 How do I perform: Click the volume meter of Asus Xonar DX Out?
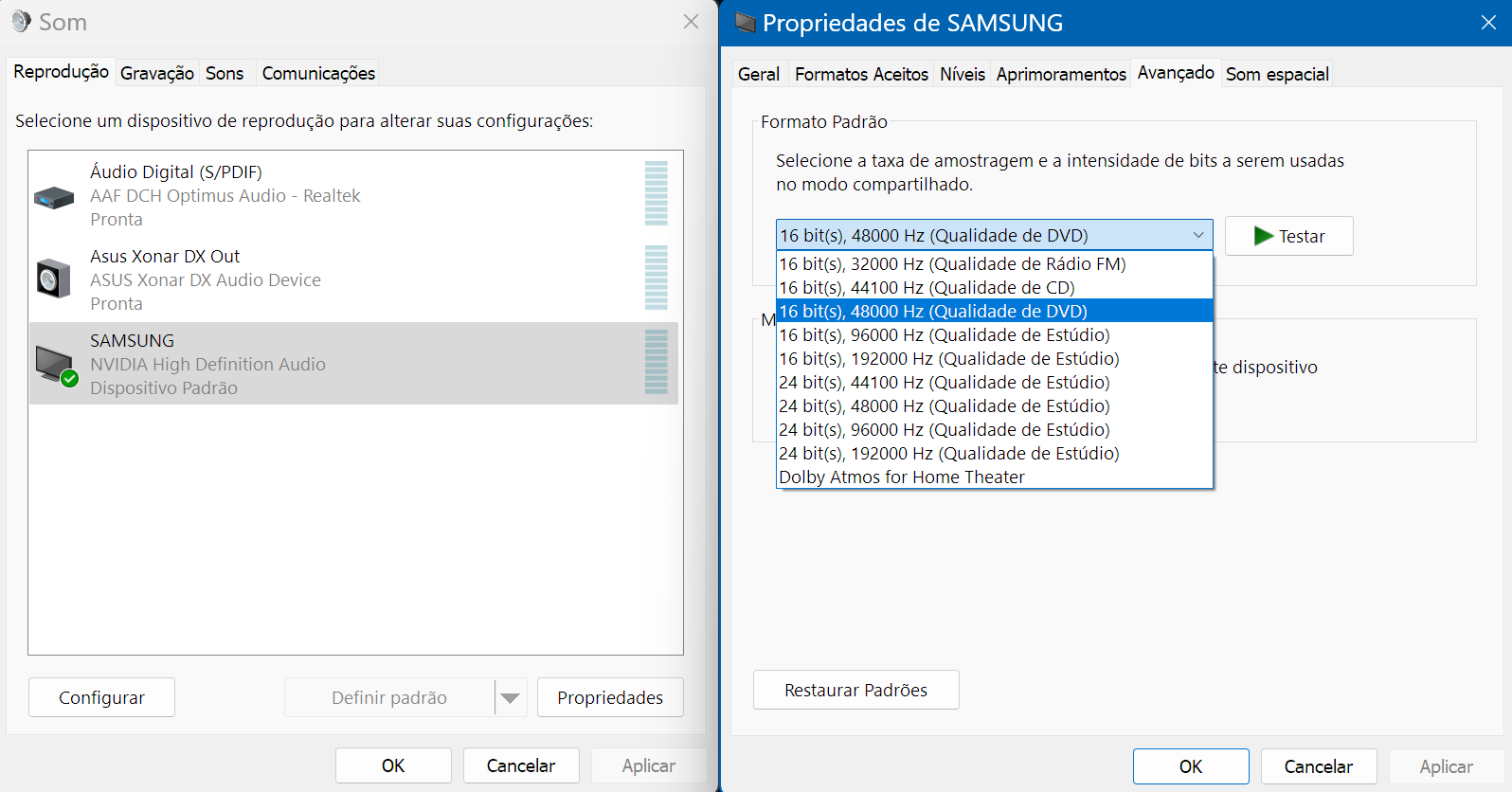click(x=657, y=278)
